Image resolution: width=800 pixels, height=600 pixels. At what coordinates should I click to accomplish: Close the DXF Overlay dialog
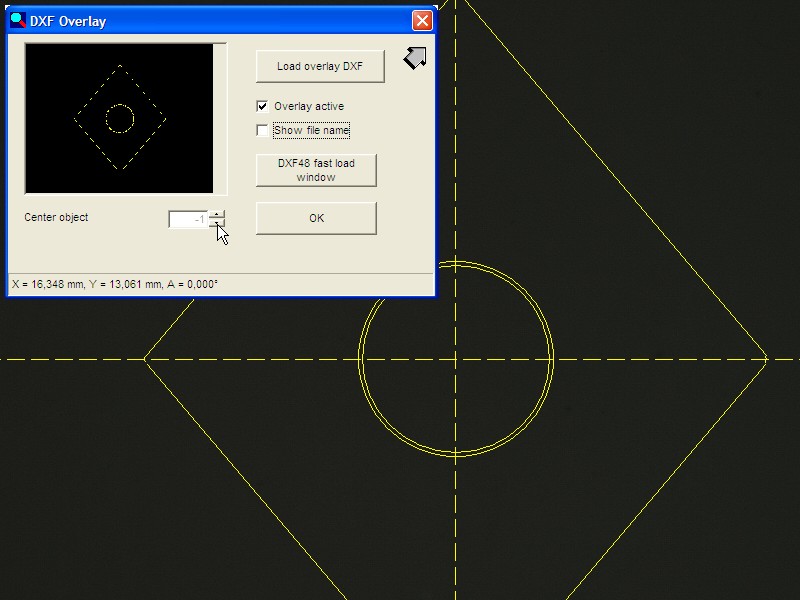423,21
